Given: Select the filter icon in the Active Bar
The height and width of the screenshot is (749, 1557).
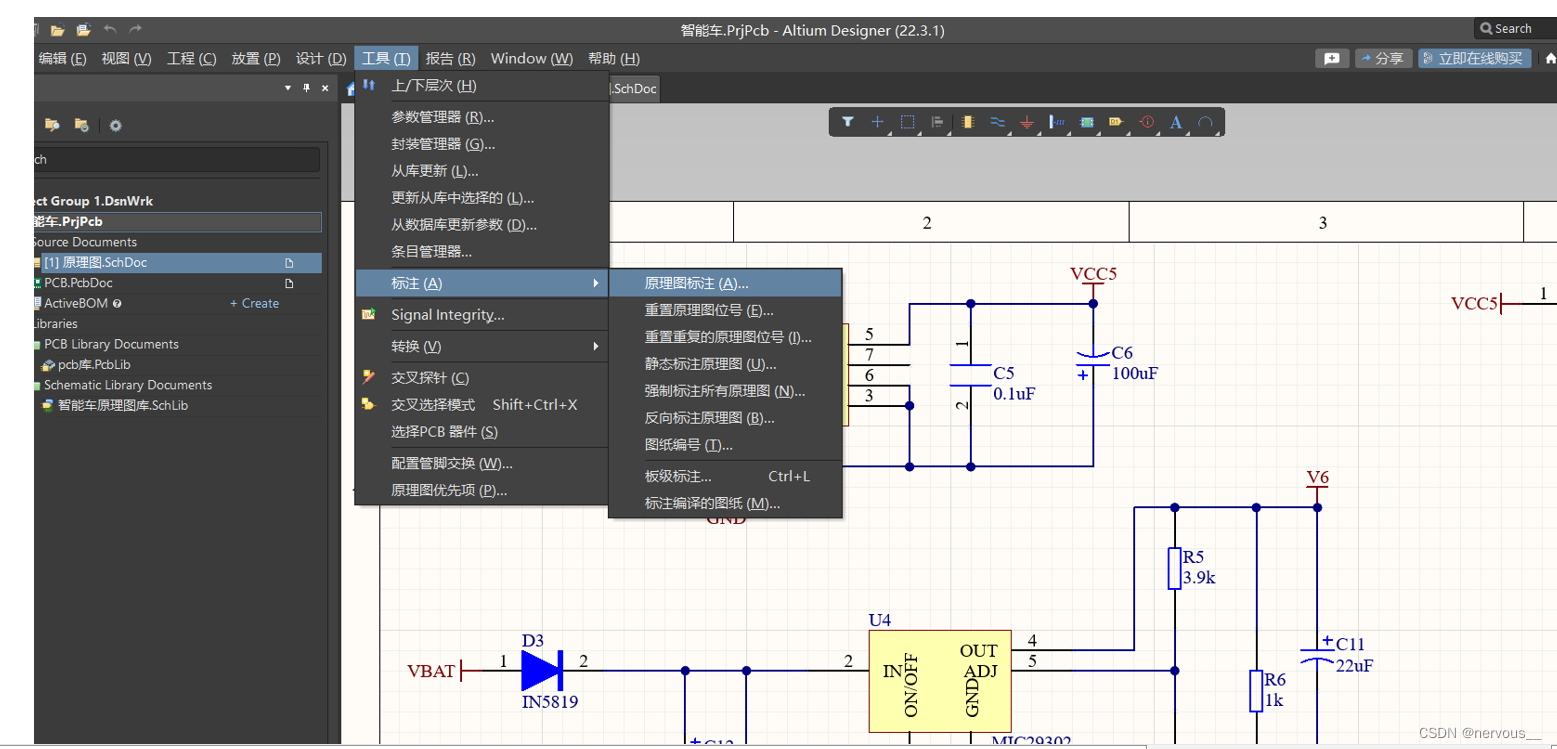Looking at the screenshot, I should click(848, 122).
